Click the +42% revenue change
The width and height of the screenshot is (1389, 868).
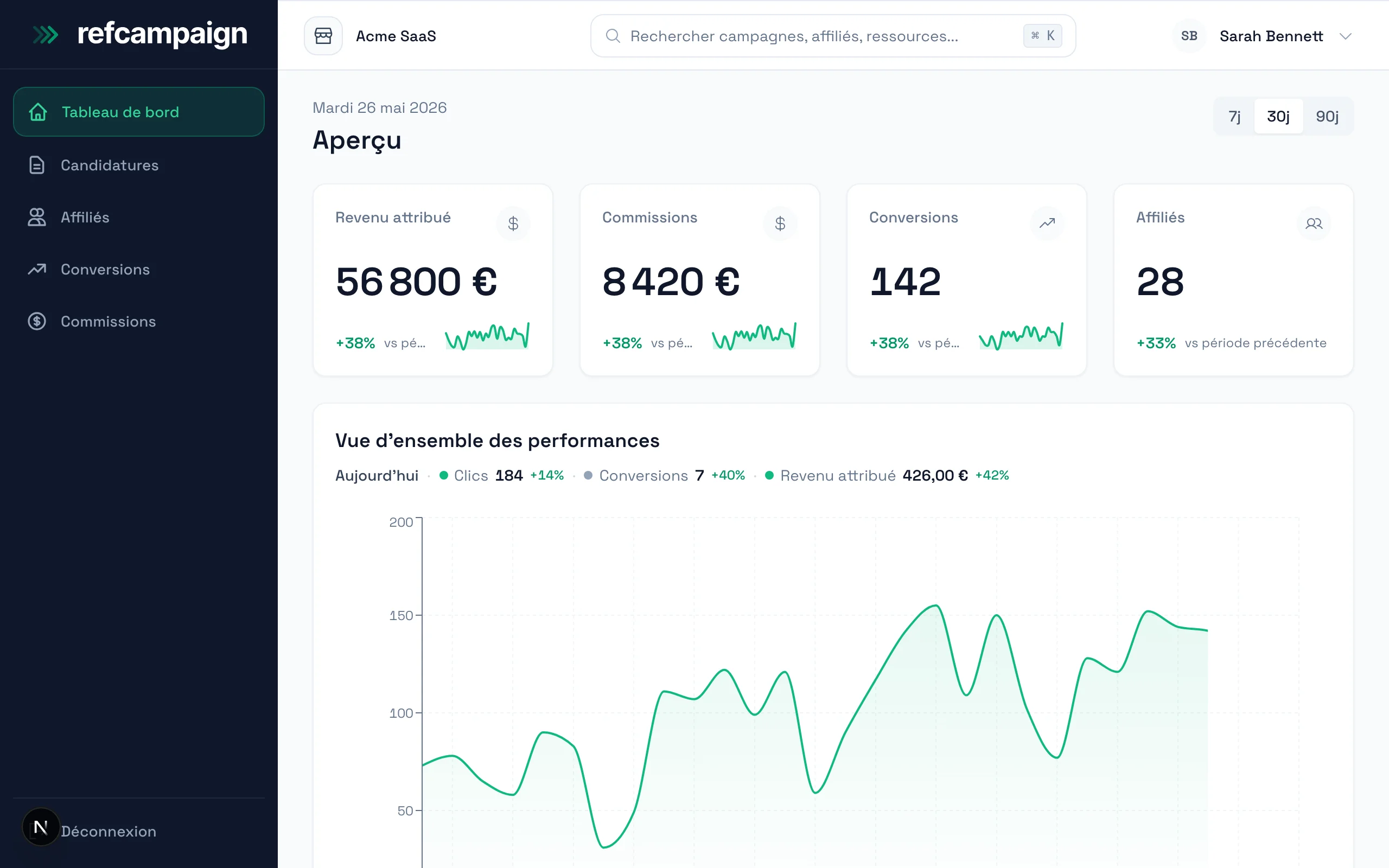point(992,475)
